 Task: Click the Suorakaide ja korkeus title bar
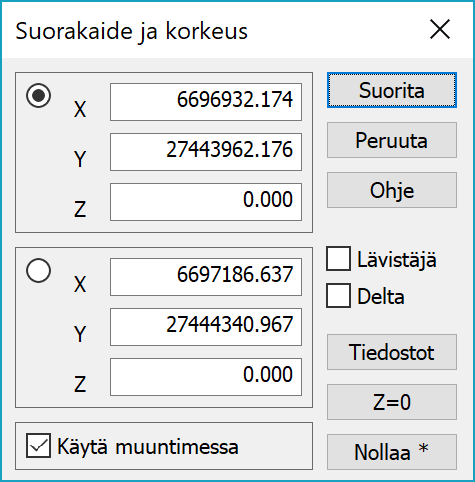pos(213,30)
